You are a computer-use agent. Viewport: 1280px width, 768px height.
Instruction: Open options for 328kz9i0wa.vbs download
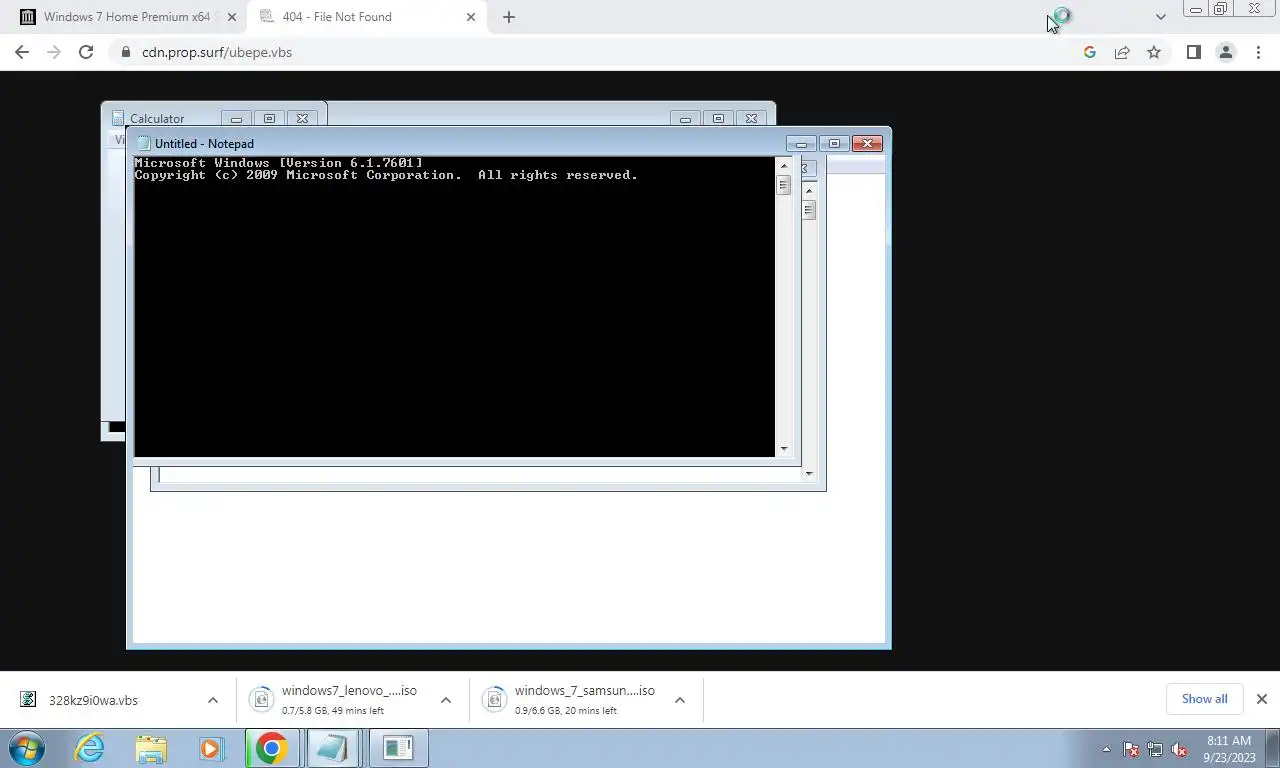coord(212,700)
